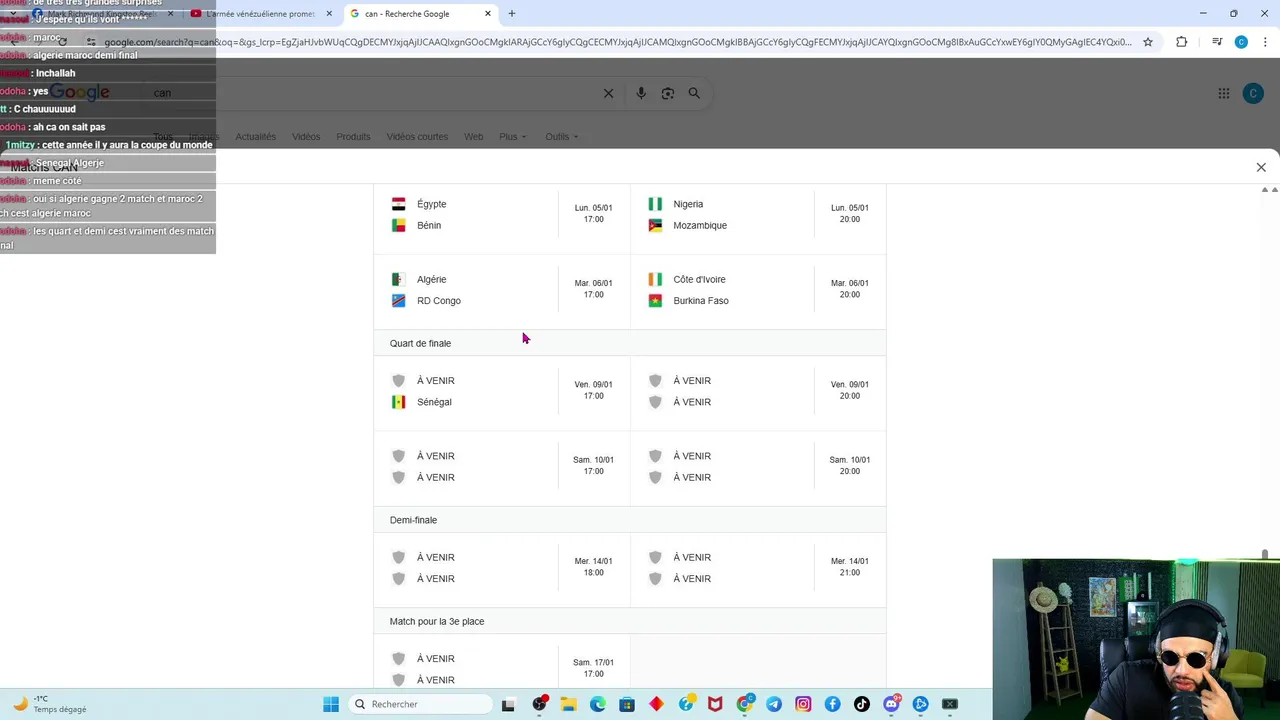This screenshot has height=720, width=1280.
Task: Open the Égypte vs Bénin match
Action: 502,215
